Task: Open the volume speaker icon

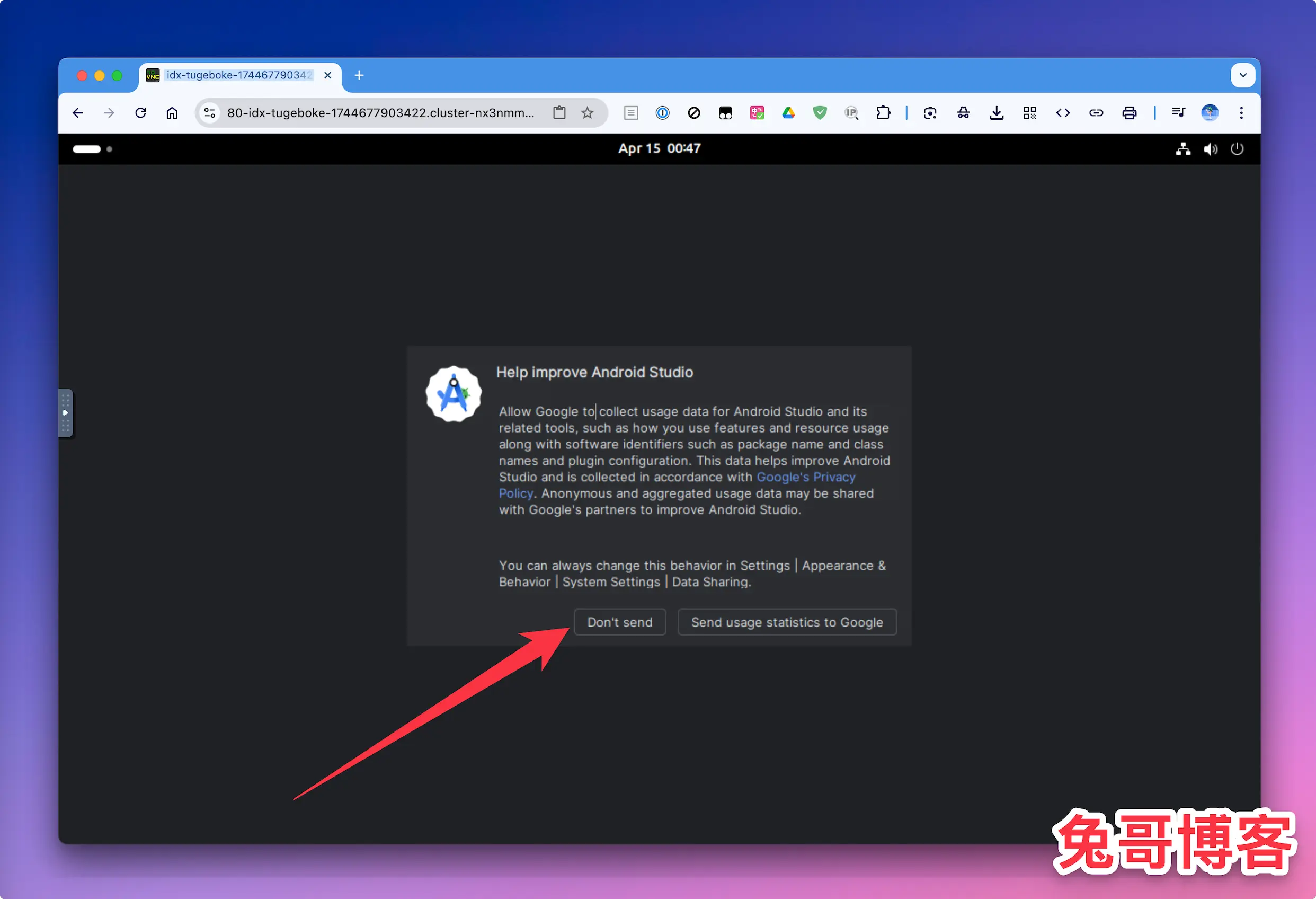Action: [1210, 149]
